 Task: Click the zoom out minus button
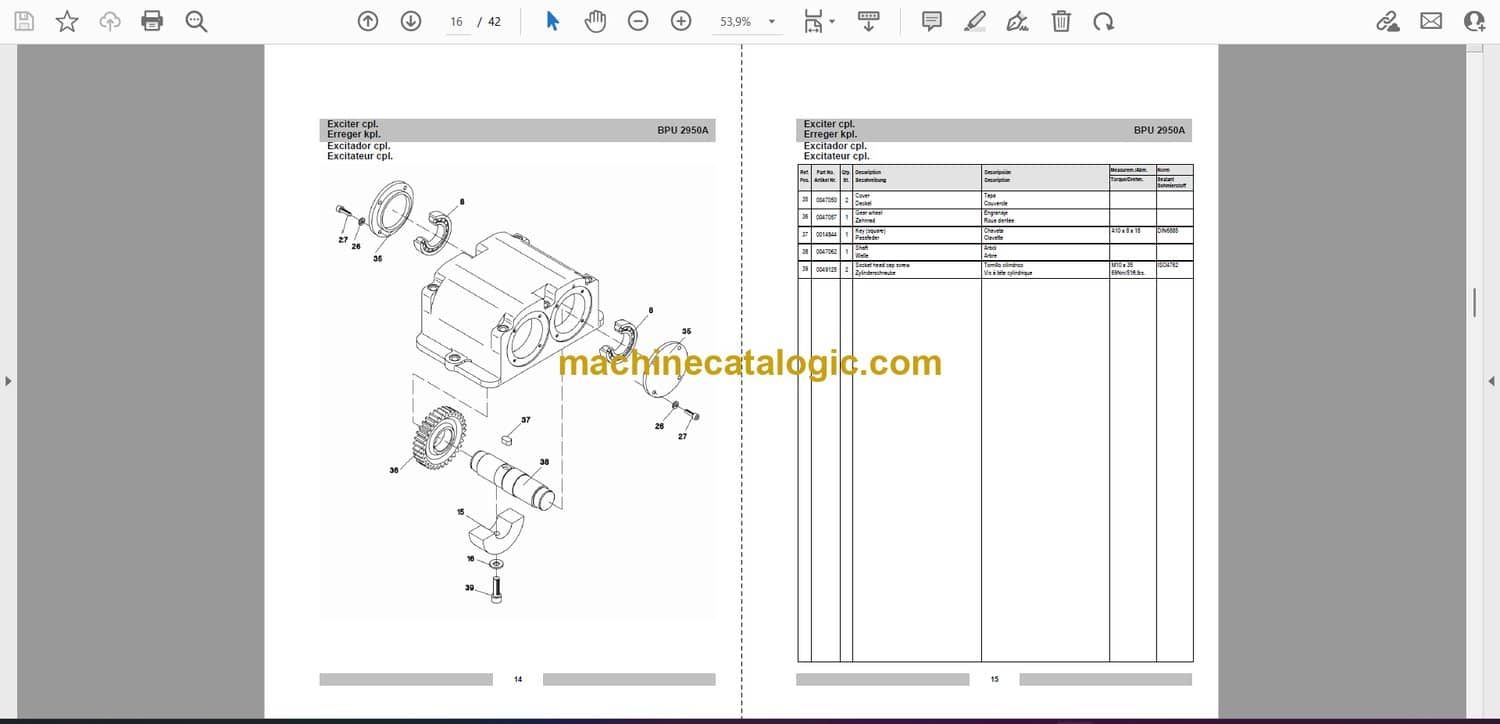tap(638, 21)
